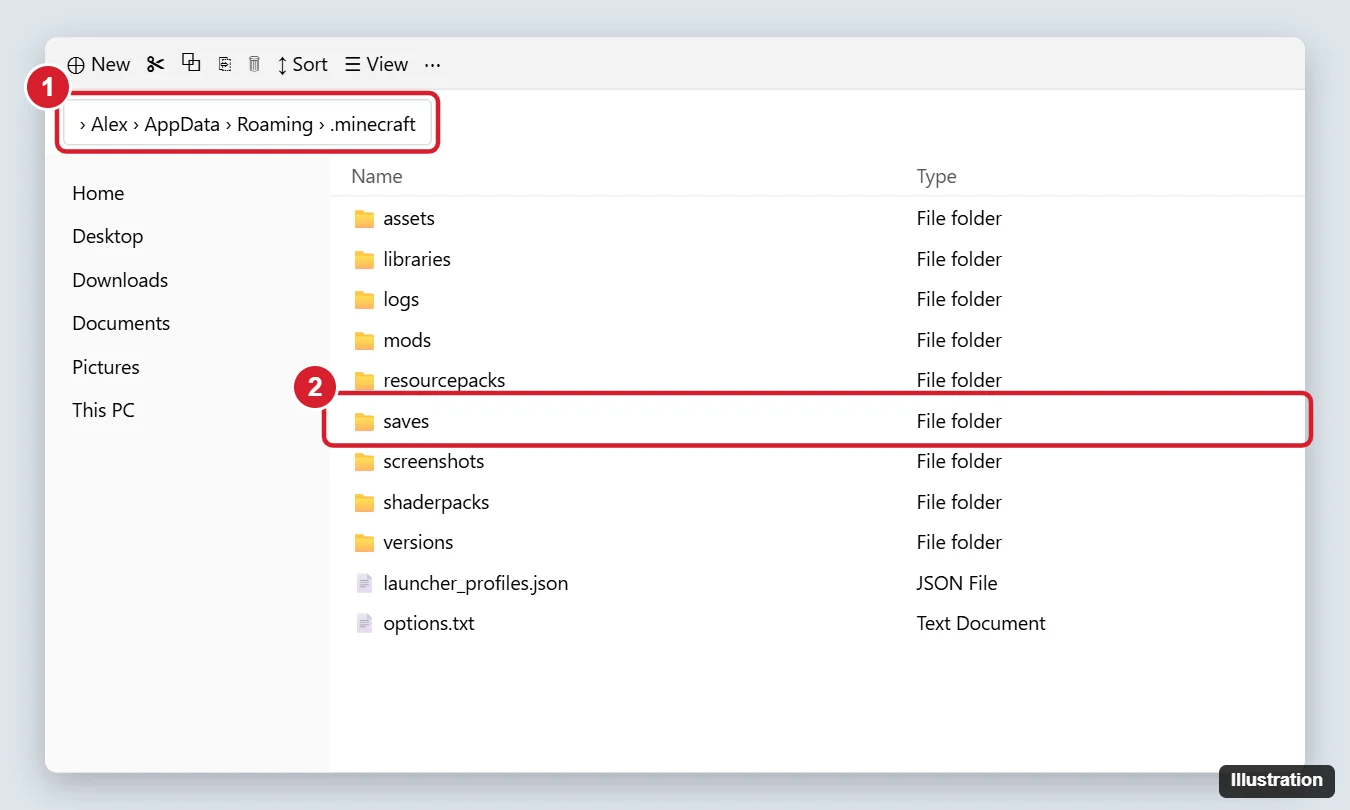Click the Cut scissors icon

(x=155, y=64)
